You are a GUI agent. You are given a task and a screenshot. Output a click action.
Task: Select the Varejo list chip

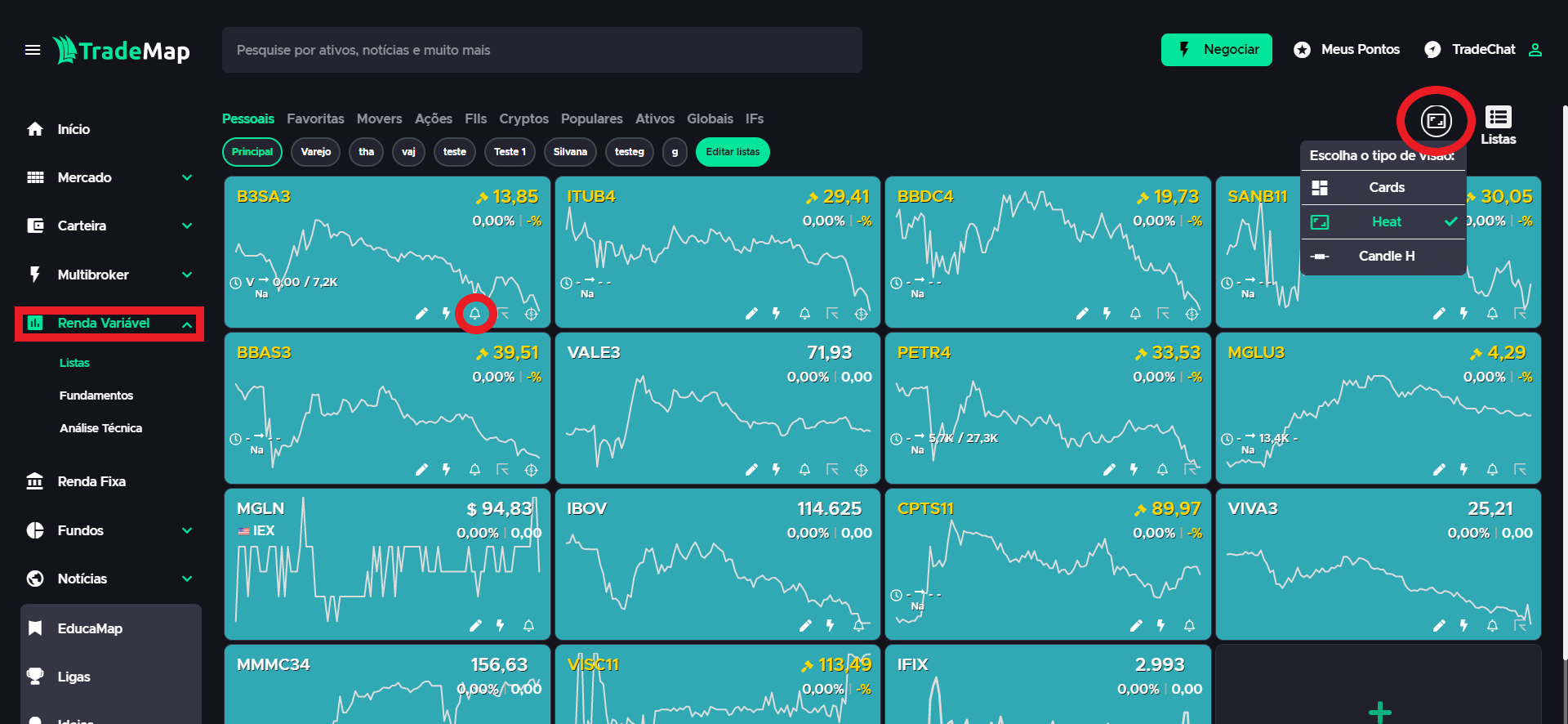point(316,152)
